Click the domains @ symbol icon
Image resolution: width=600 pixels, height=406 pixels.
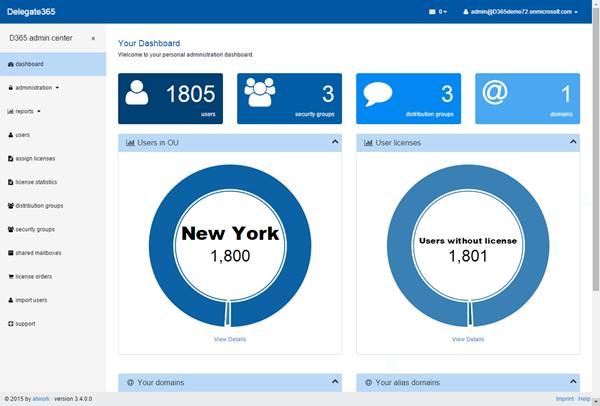(495, 92)
